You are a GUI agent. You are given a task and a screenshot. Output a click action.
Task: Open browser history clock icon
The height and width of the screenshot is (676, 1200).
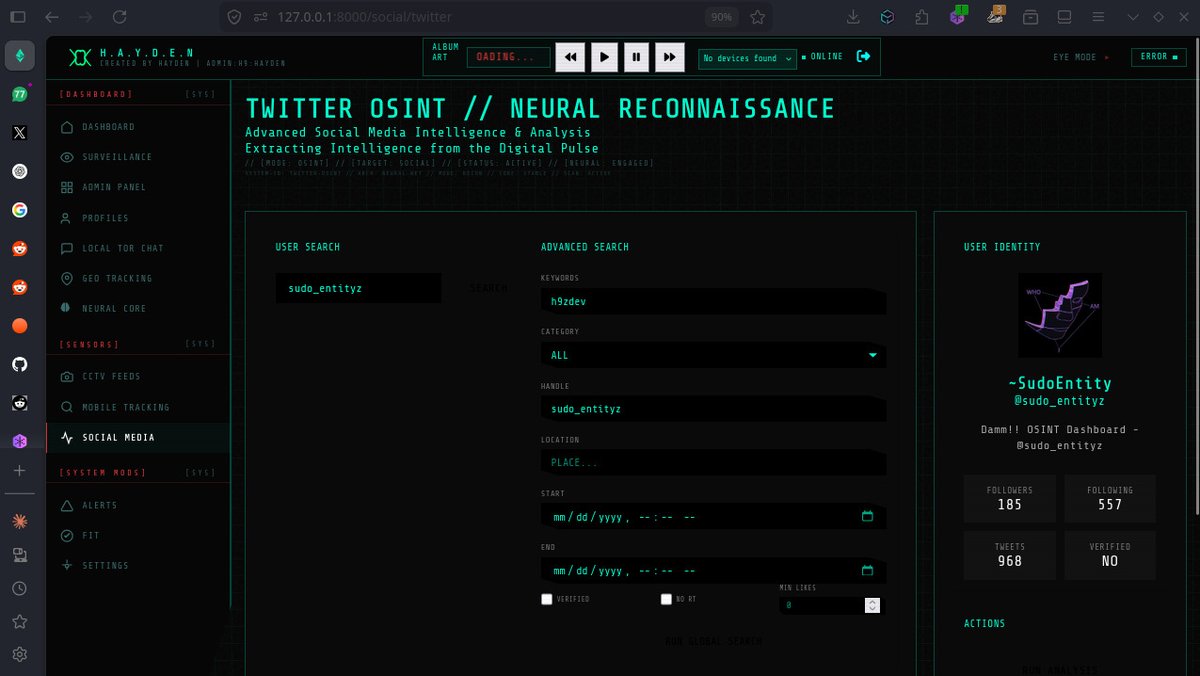click(19, 589)
